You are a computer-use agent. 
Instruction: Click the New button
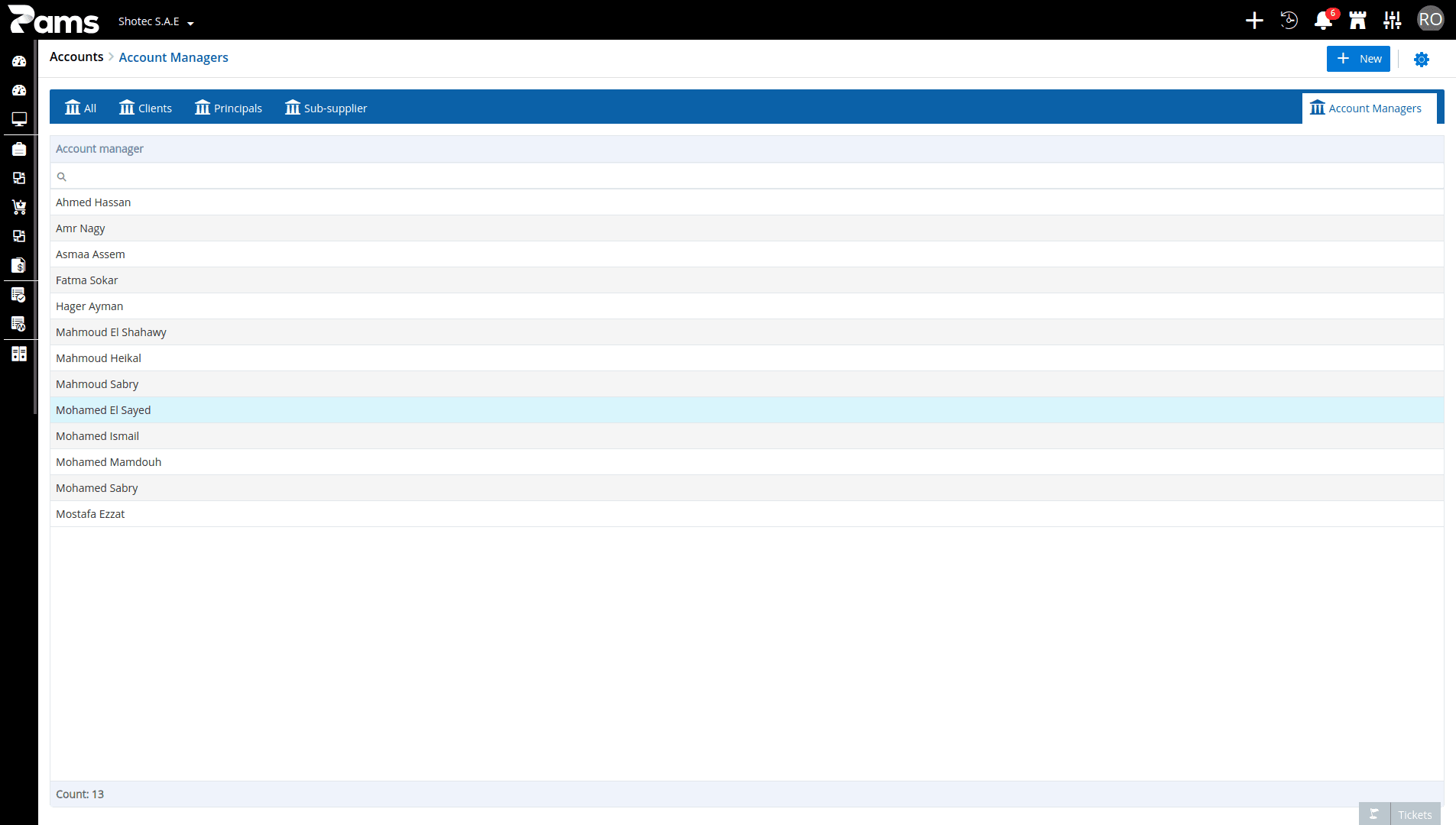1358,59
